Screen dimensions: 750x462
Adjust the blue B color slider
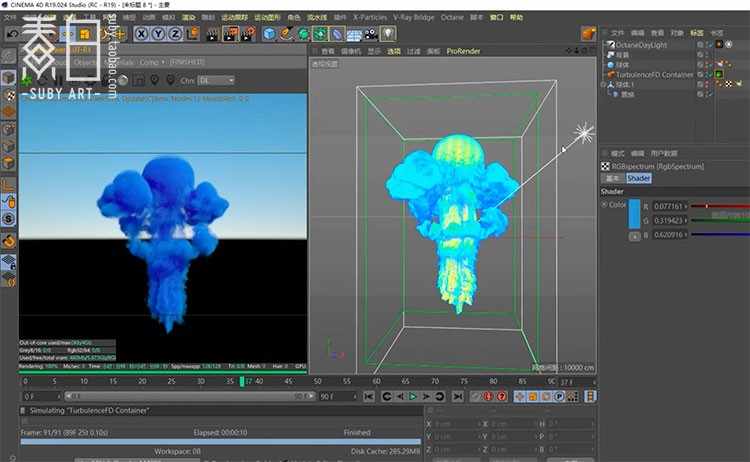click(720, 235)
